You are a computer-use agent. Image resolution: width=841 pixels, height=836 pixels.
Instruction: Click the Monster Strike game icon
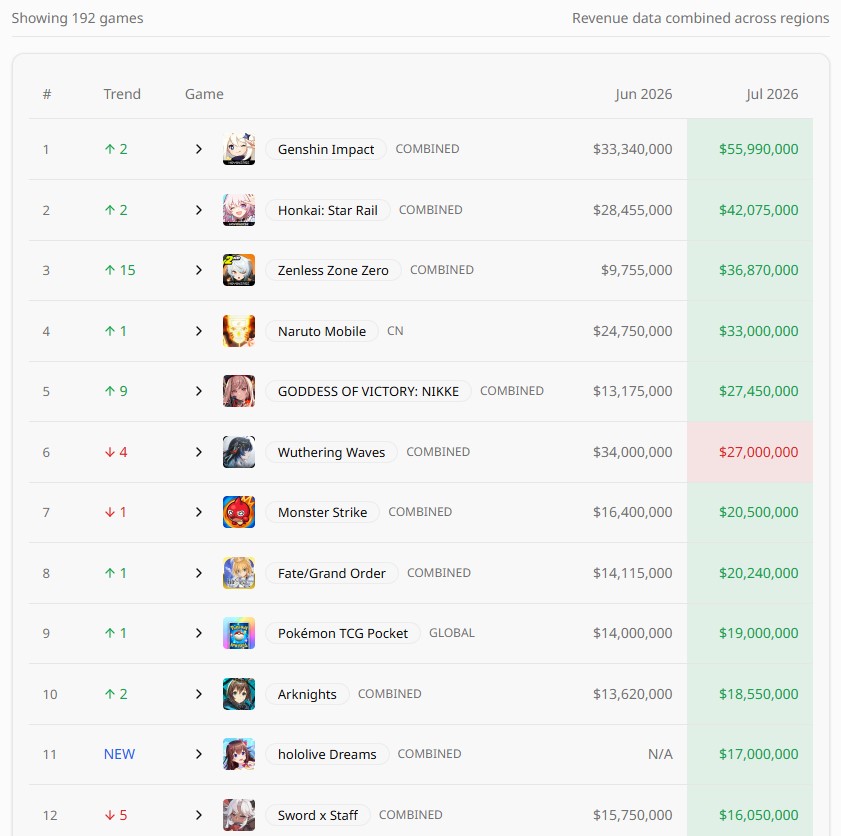(x=239, y=512)
